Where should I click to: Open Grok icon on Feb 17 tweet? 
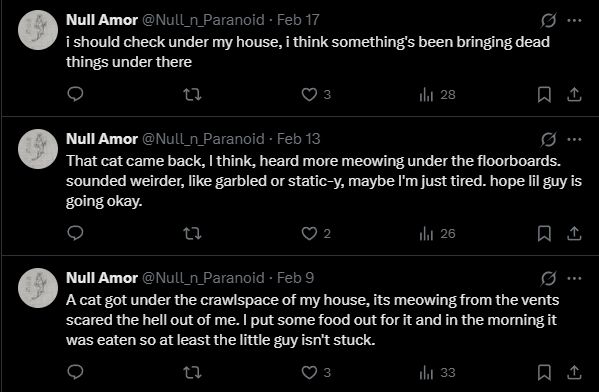click(548, 20)
